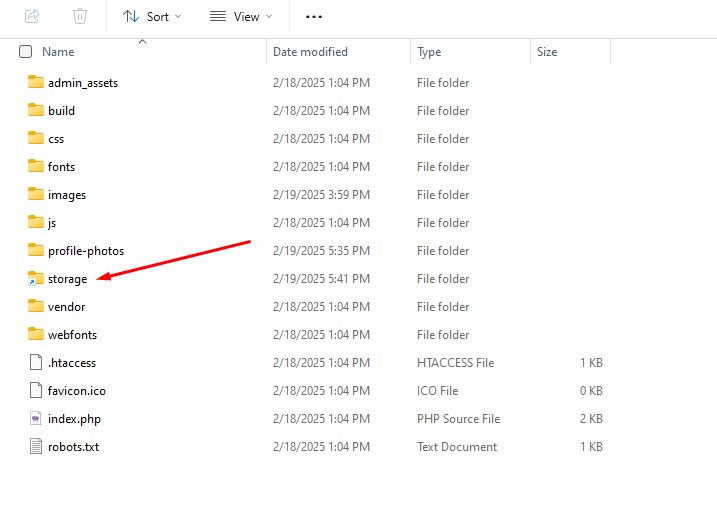Click the Name column header

coord(58,52)
